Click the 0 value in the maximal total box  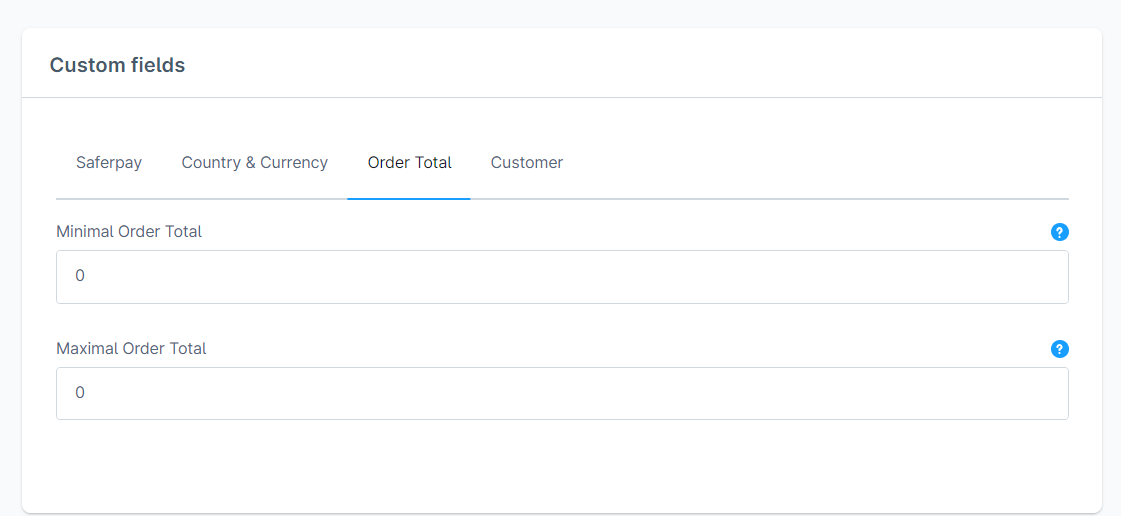80,393
